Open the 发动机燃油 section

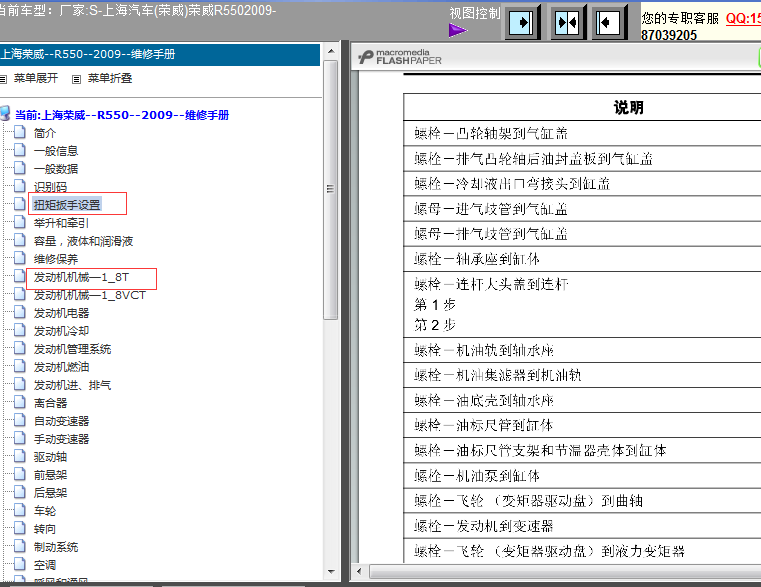[x=61, y=367]
